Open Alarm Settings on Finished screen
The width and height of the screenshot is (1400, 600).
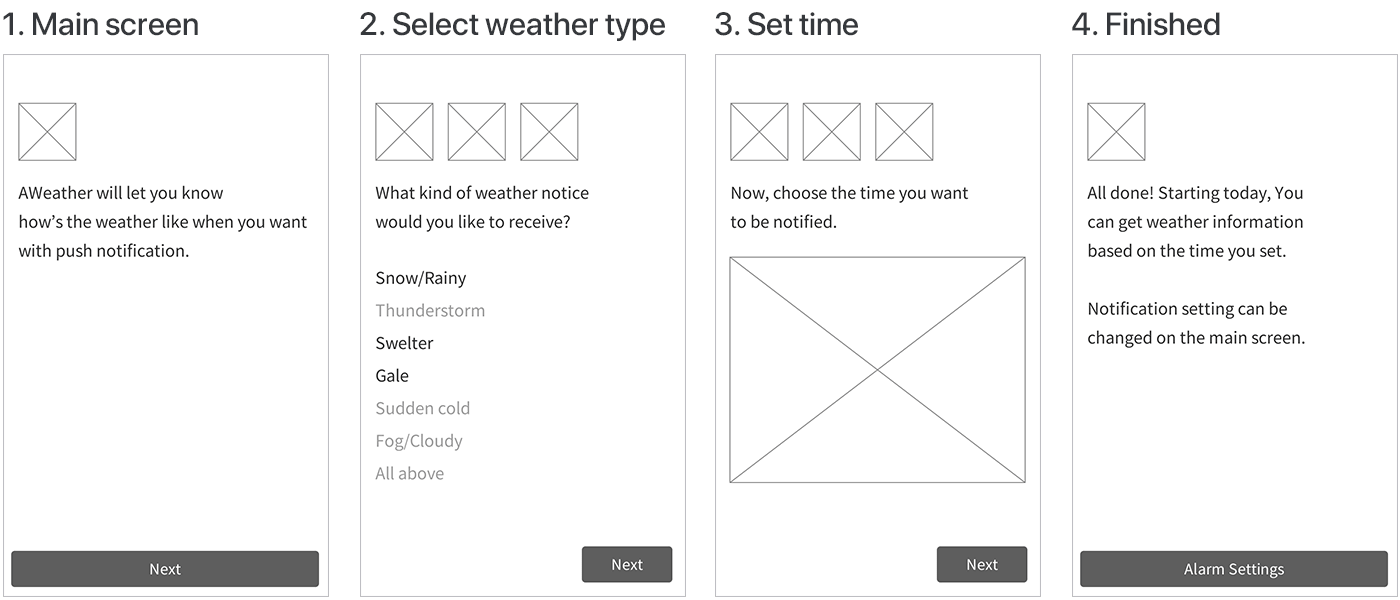(1234, 569)
